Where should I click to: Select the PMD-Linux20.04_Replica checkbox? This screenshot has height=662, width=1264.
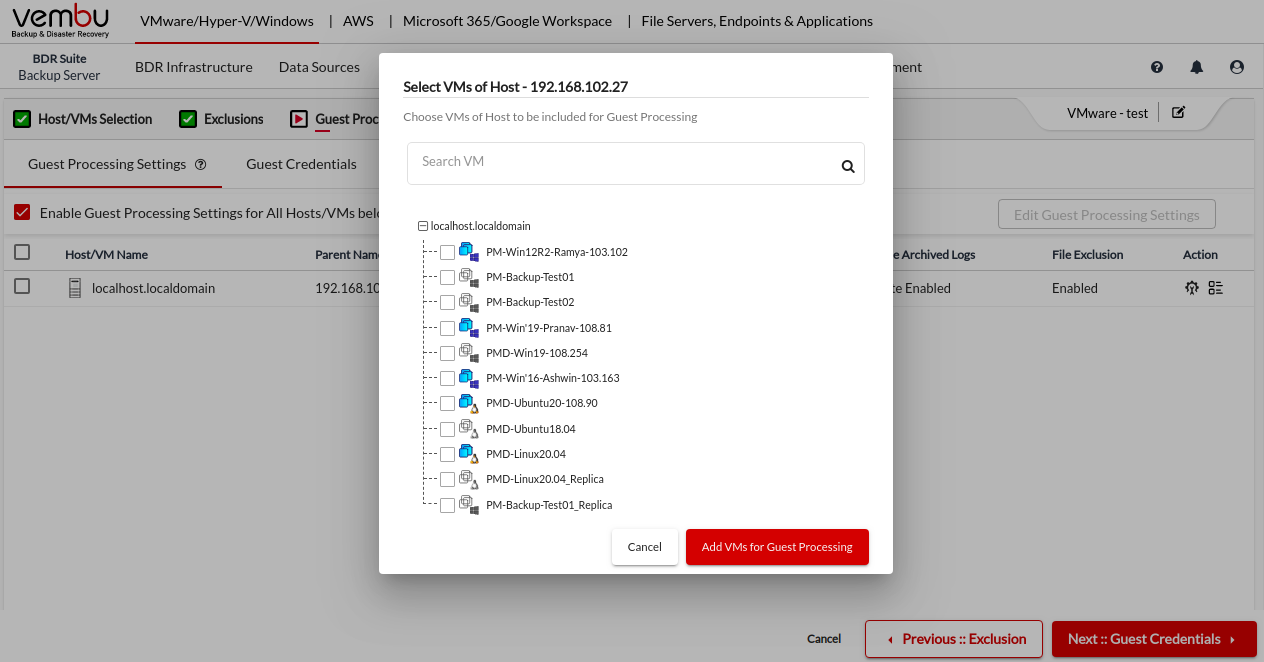coord(447,479)
